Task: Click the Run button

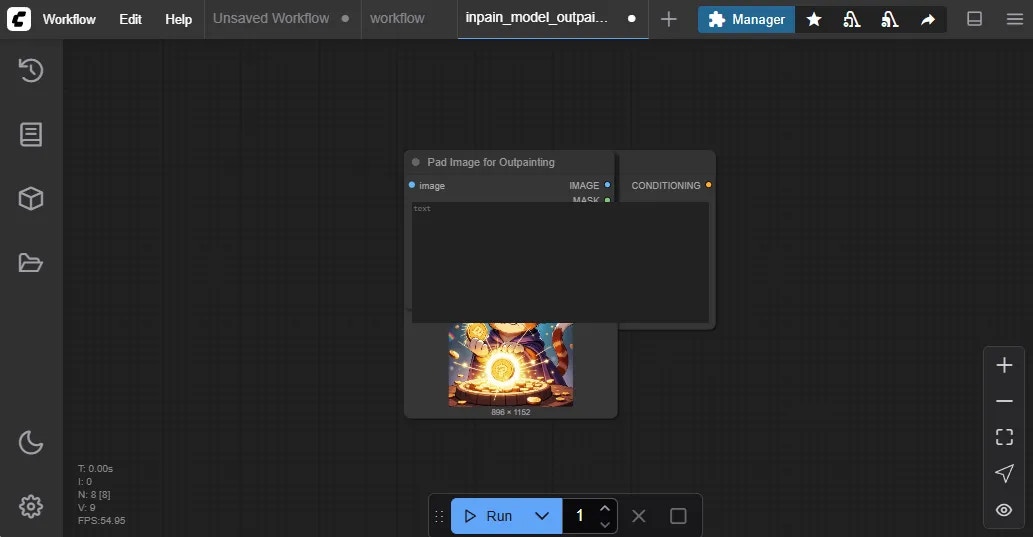Action: [x=488, y=516]
